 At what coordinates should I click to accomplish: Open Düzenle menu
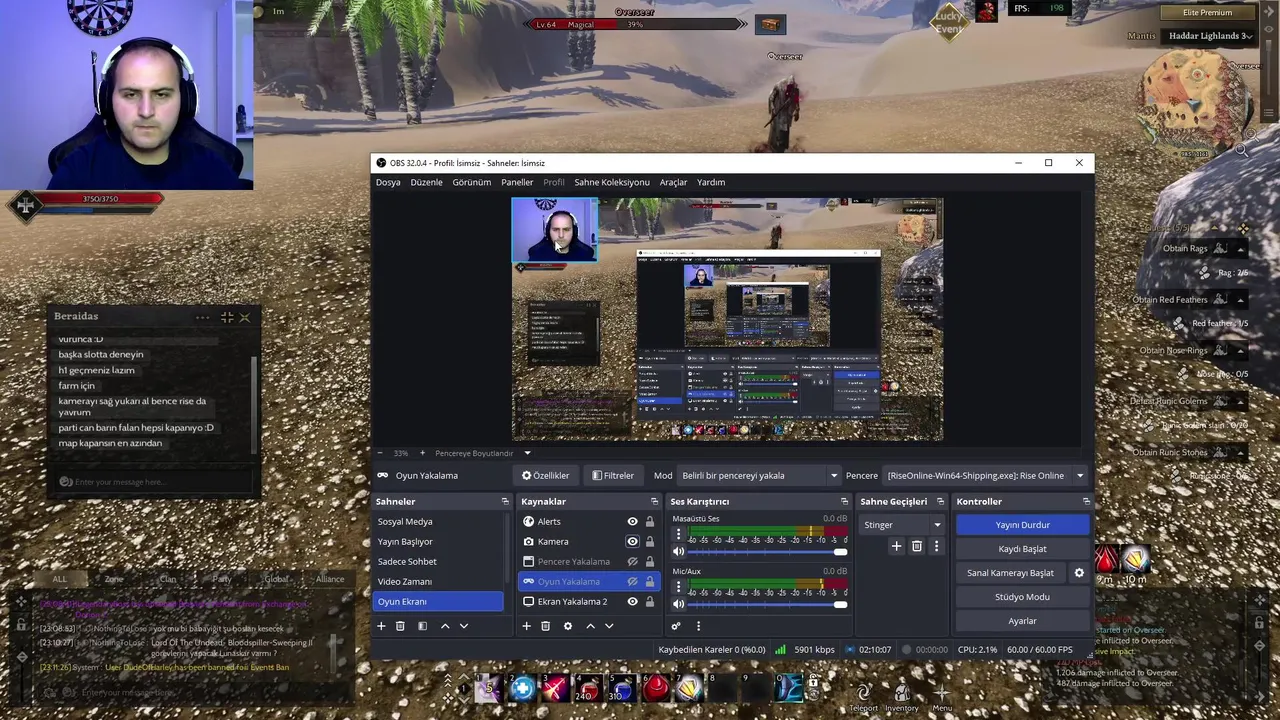click(x=426, y=182)
